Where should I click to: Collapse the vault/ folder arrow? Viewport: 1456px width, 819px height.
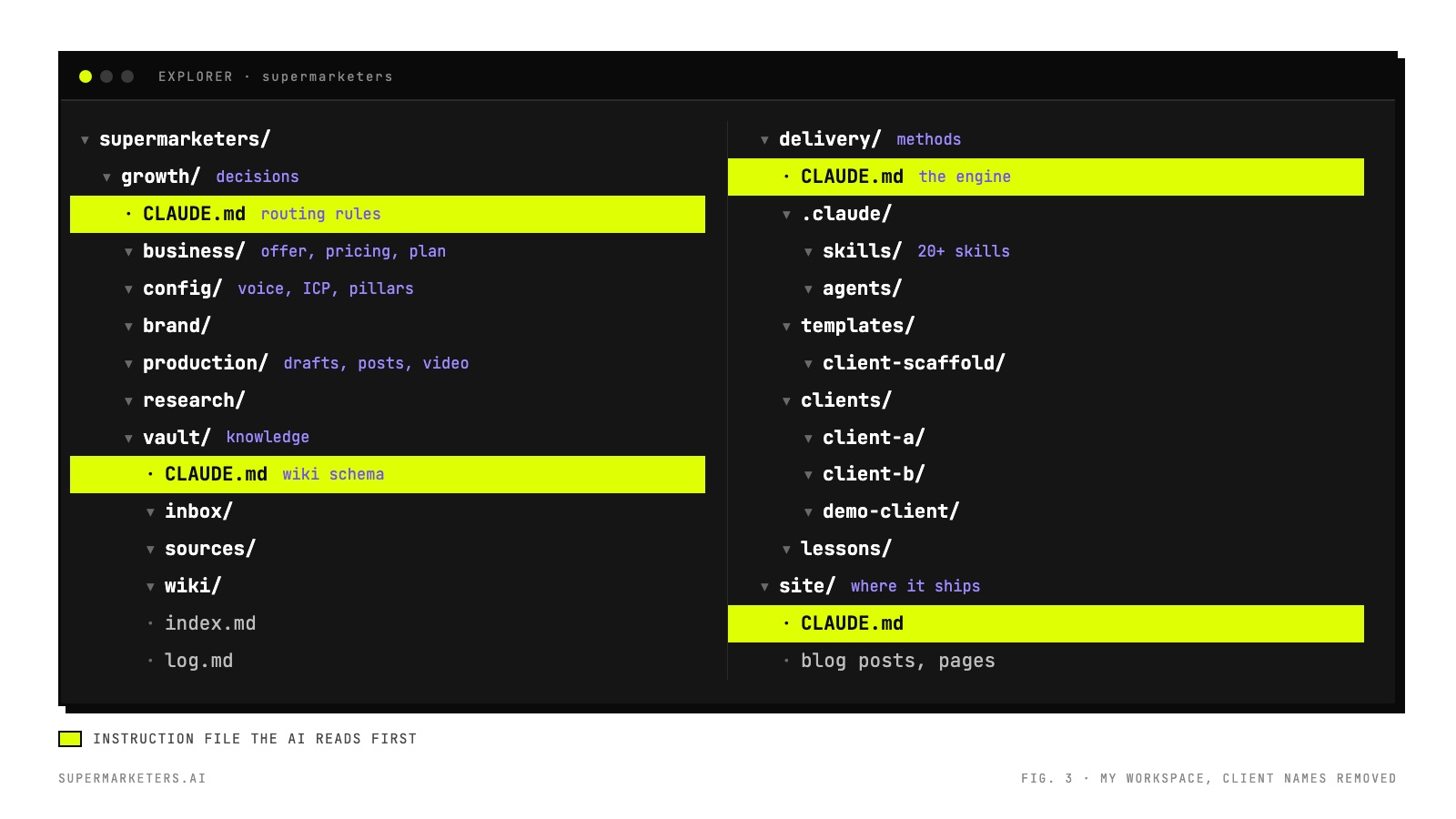[x=128, y=439]
